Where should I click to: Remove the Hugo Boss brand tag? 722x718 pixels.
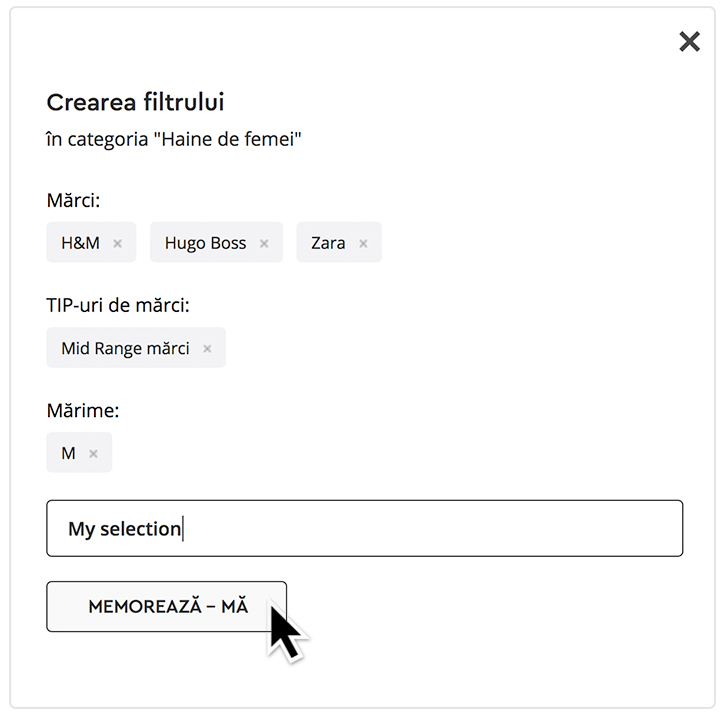point(264,243)
